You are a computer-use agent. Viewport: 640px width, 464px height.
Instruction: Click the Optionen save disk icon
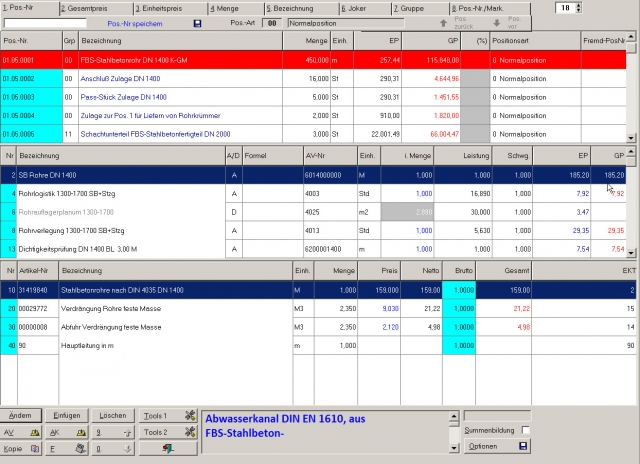(x=523, y=446)
